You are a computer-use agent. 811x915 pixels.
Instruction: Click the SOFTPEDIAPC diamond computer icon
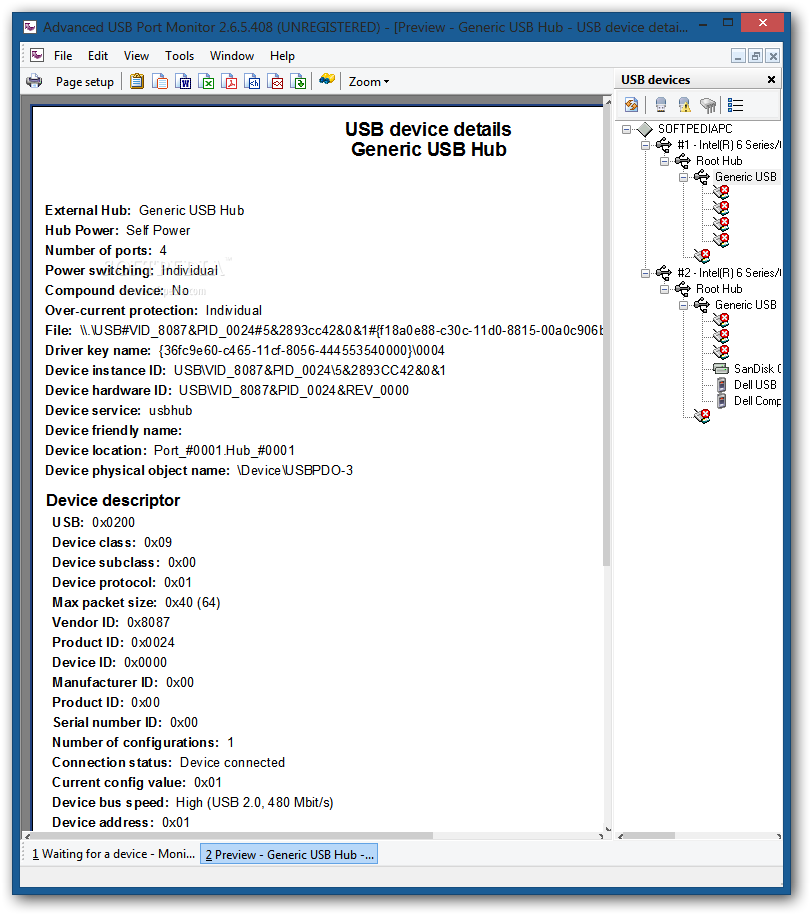pyautogui.click(x=645, y=129)
